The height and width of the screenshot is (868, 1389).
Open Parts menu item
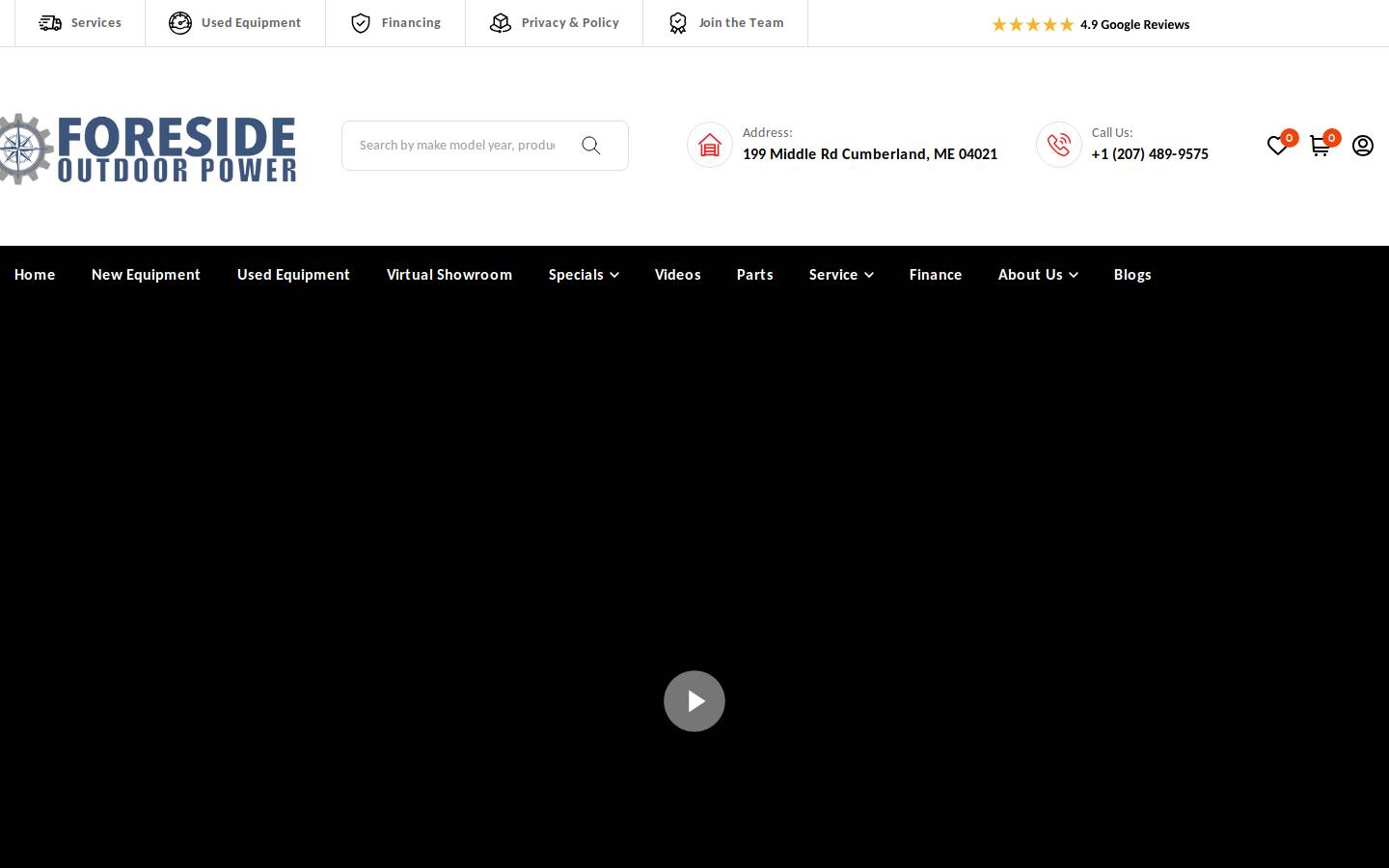click(x=755, y=275)
